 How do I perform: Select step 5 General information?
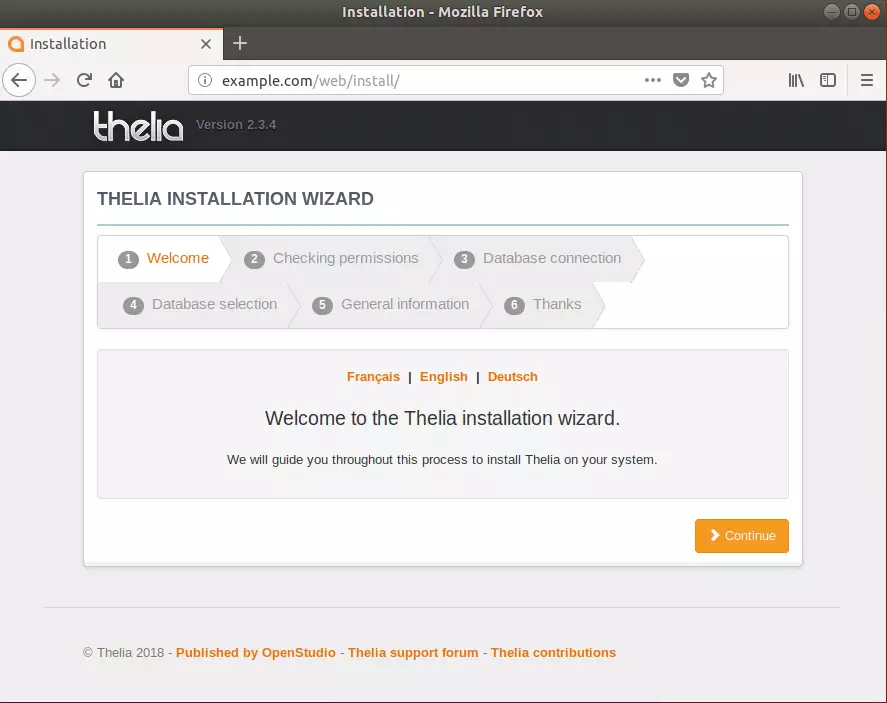(x=390, y=305)
